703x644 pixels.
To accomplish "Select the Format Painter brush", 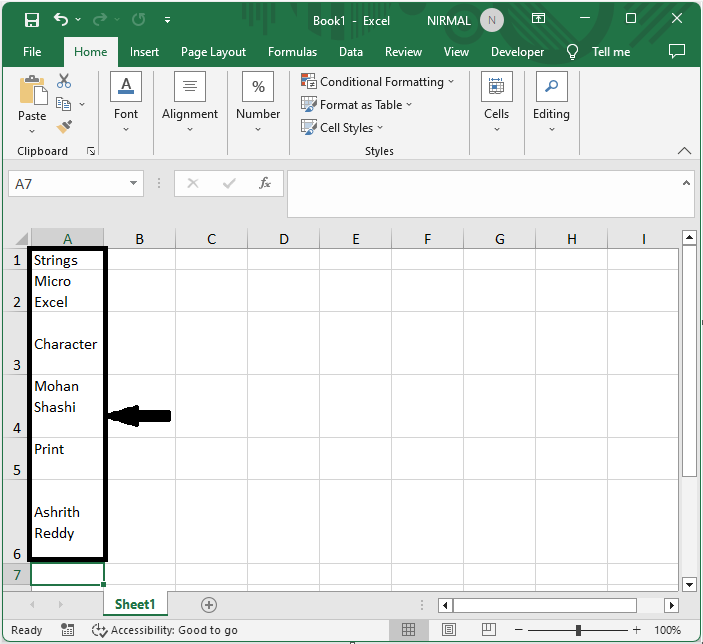I will coord(64,127).
